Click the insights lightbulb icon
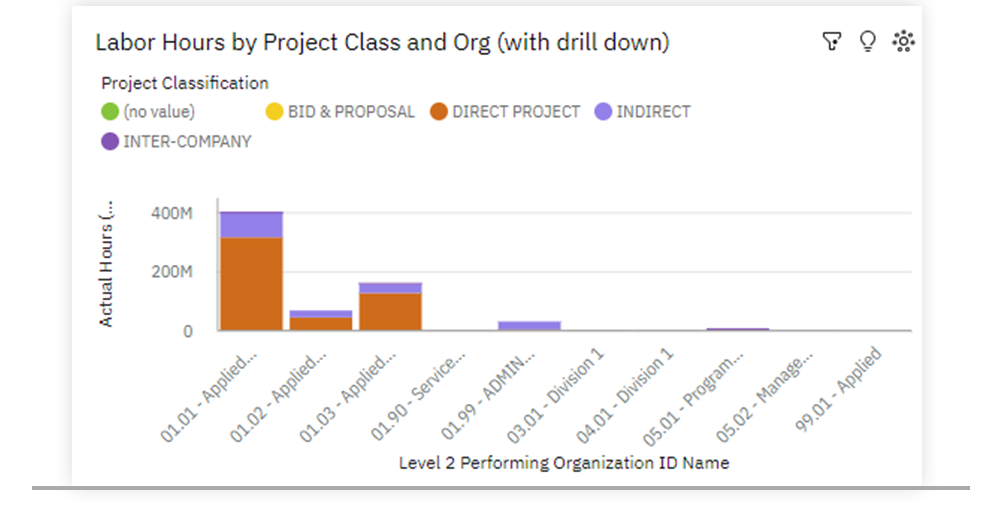 [867, 41]
